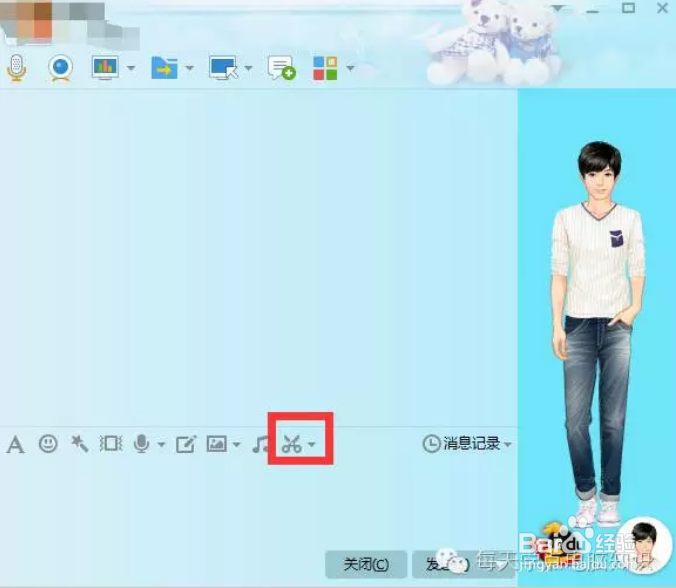
Task: Expand the apps grid dropdown arrow
Action: tap(351, 68)
